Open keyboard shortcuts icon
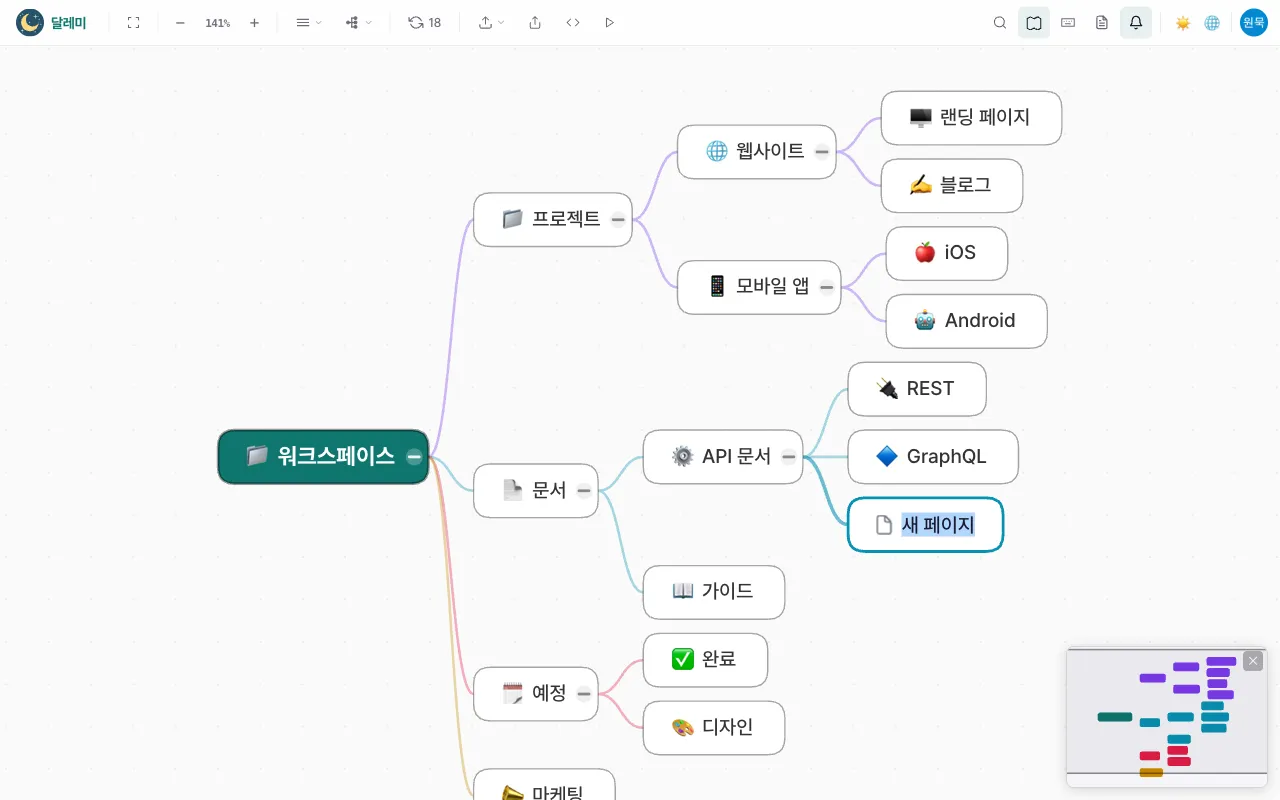Image resolution: width=1280 pixels, height=800 pixels. point(1068,22)
